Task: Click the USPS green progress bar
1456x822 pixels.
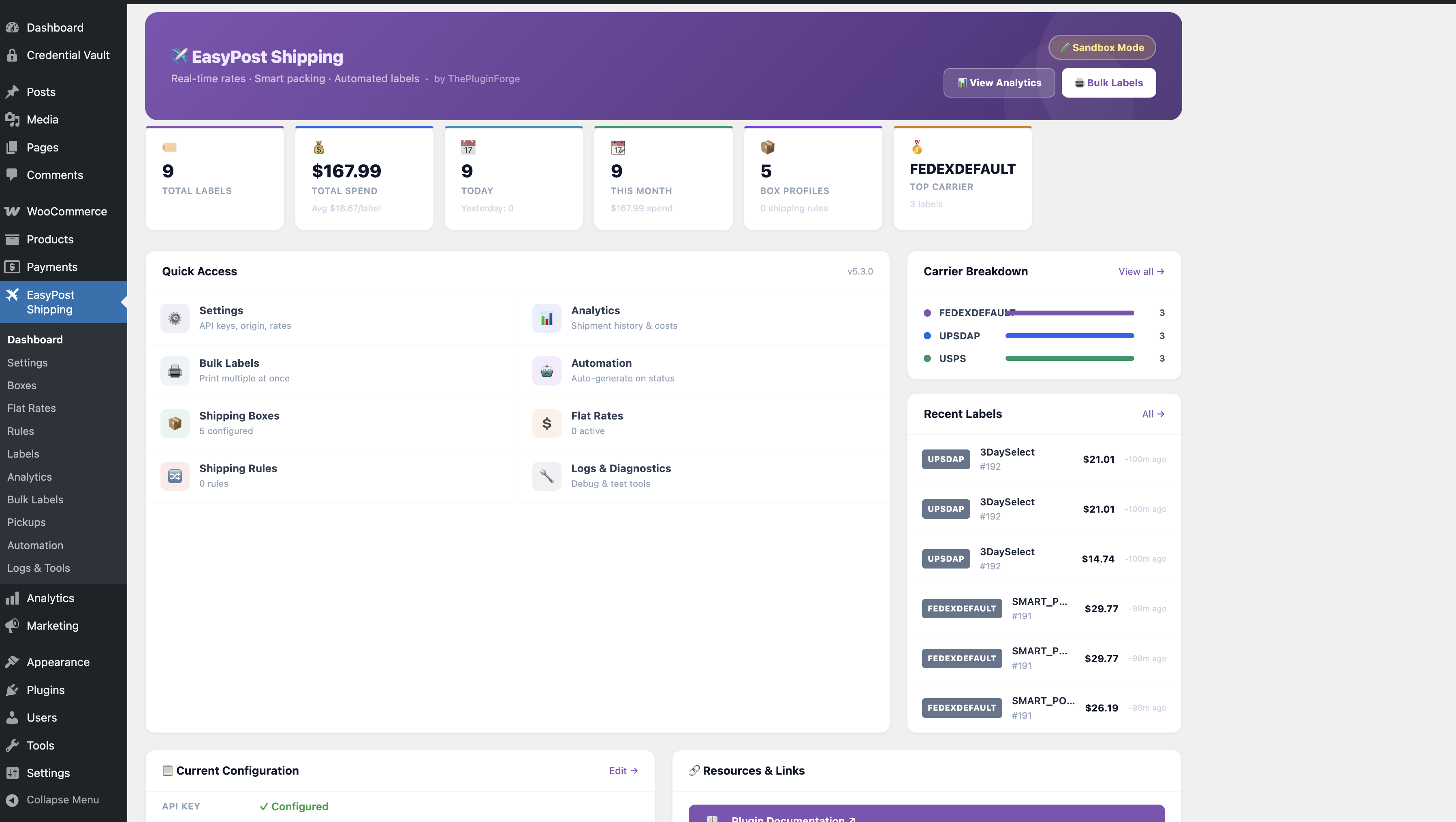Action: (1070, 358)
